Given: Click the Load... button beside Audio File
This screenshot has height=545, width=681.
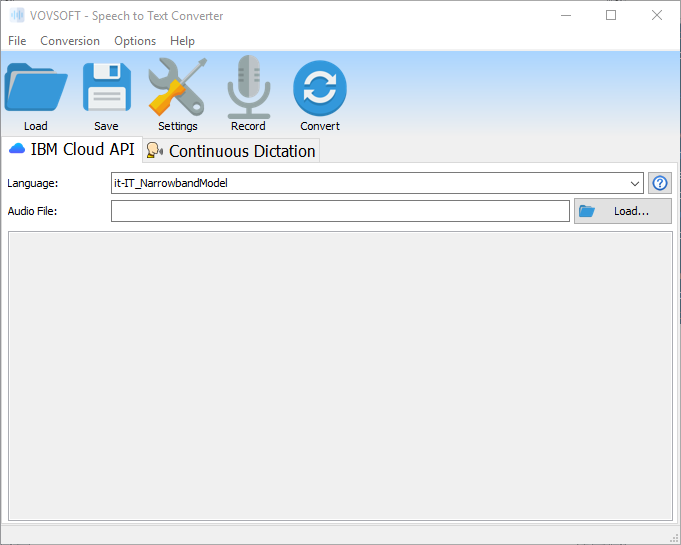Looking at the screenshot, I should [x=623, y=211].
